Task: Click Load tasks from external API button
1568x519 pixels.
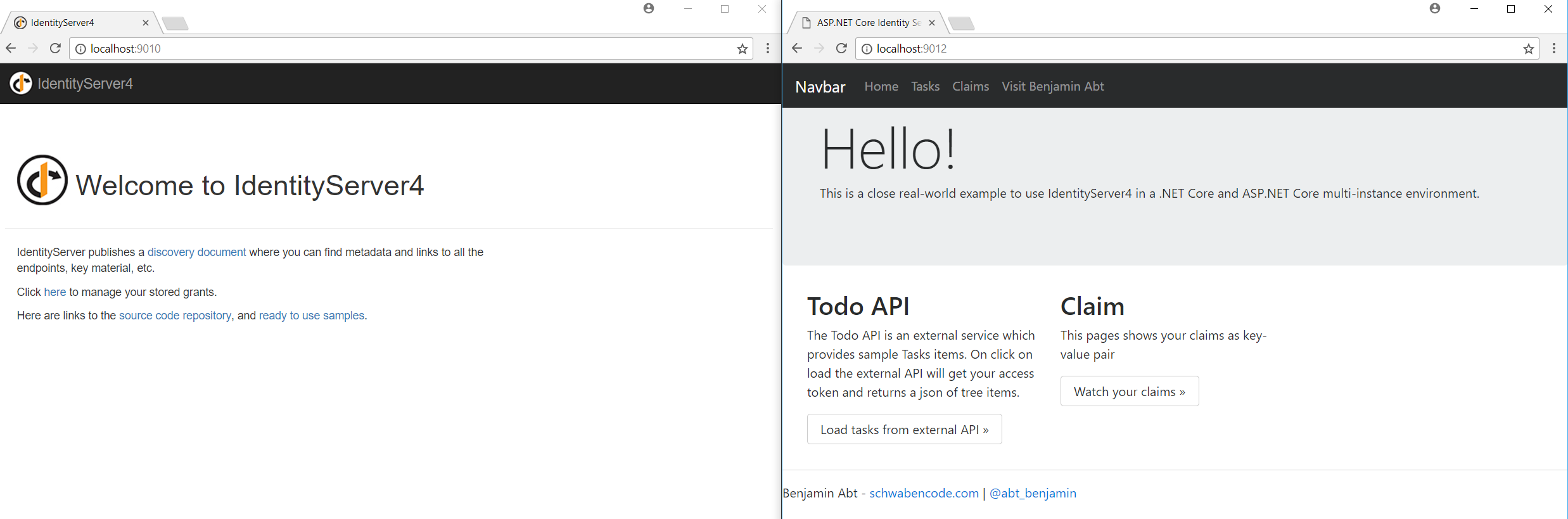Action: [904, 430]
